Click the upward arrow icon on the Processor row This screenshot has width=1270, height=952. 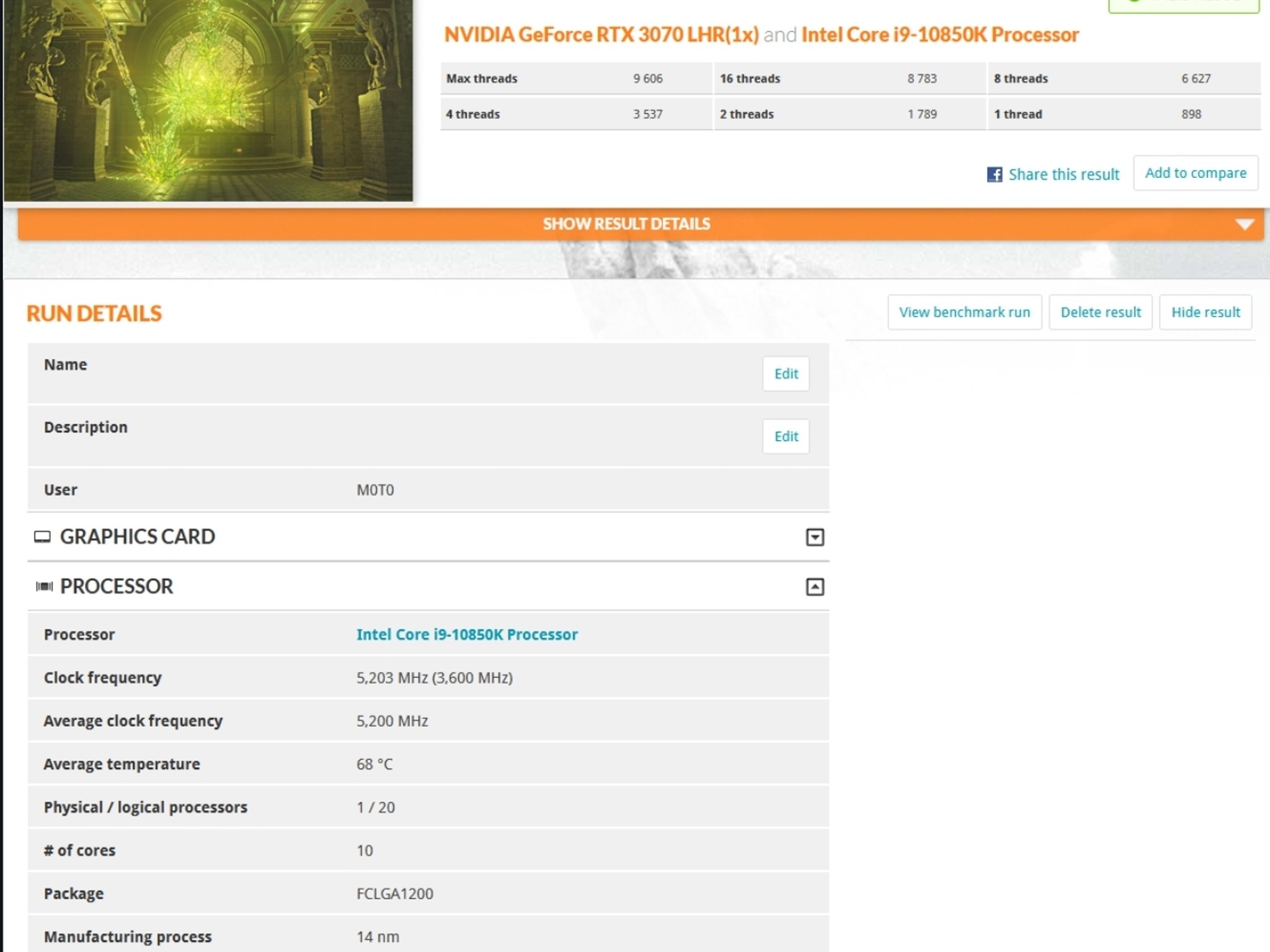tap(815, 586)
